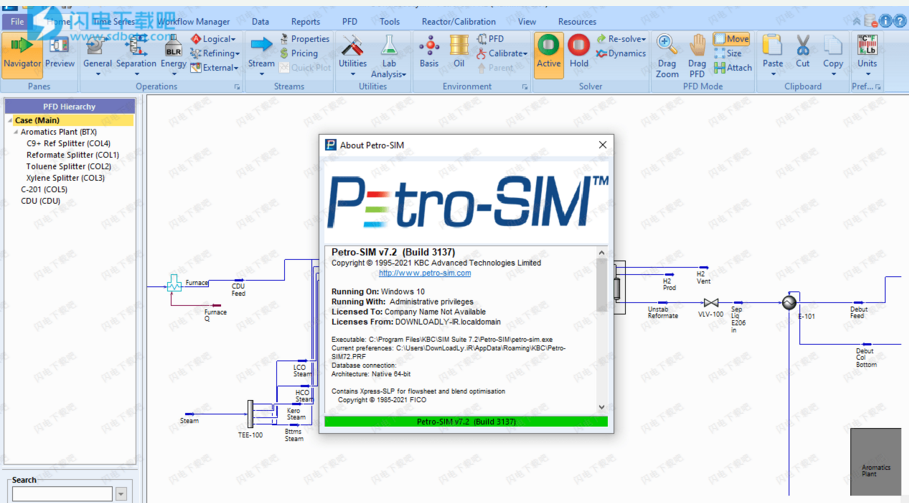Open the Resources ribbon tab
Screen dimensions: 909x503
point(577,21)
